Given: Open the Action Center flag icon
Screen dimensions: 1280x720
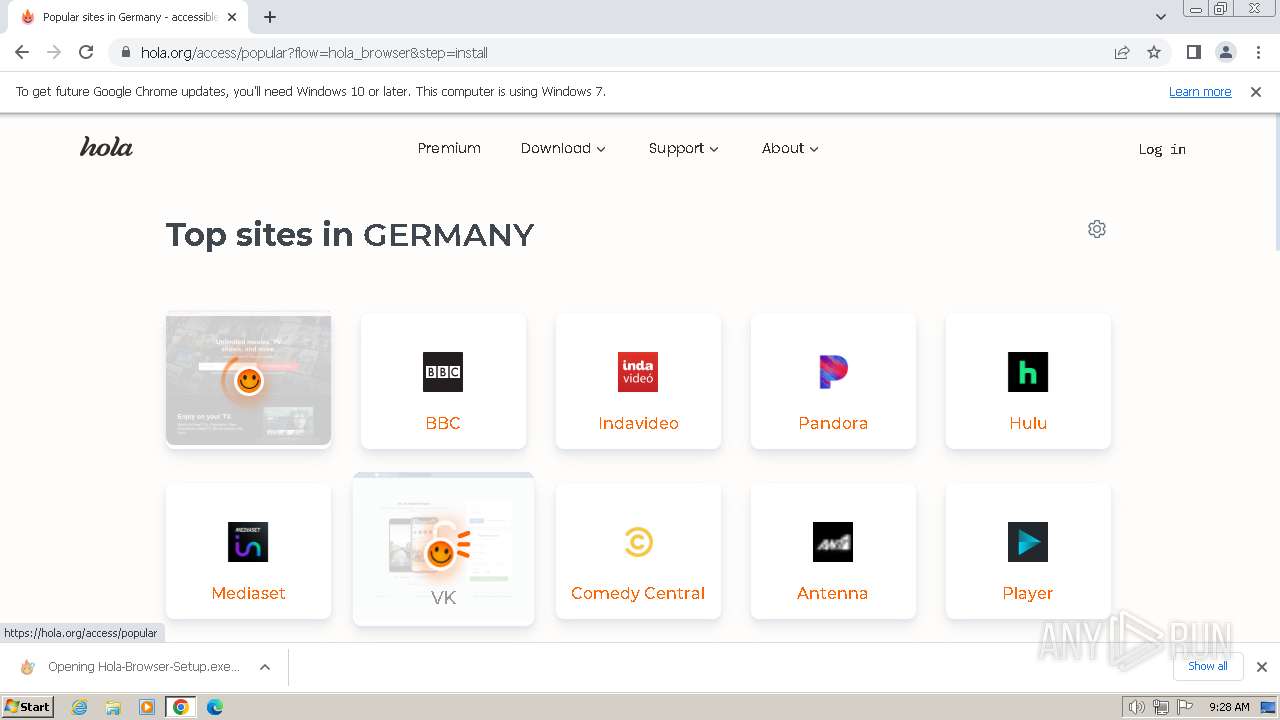Looking at the screenshot, I should pos(1183,707).
